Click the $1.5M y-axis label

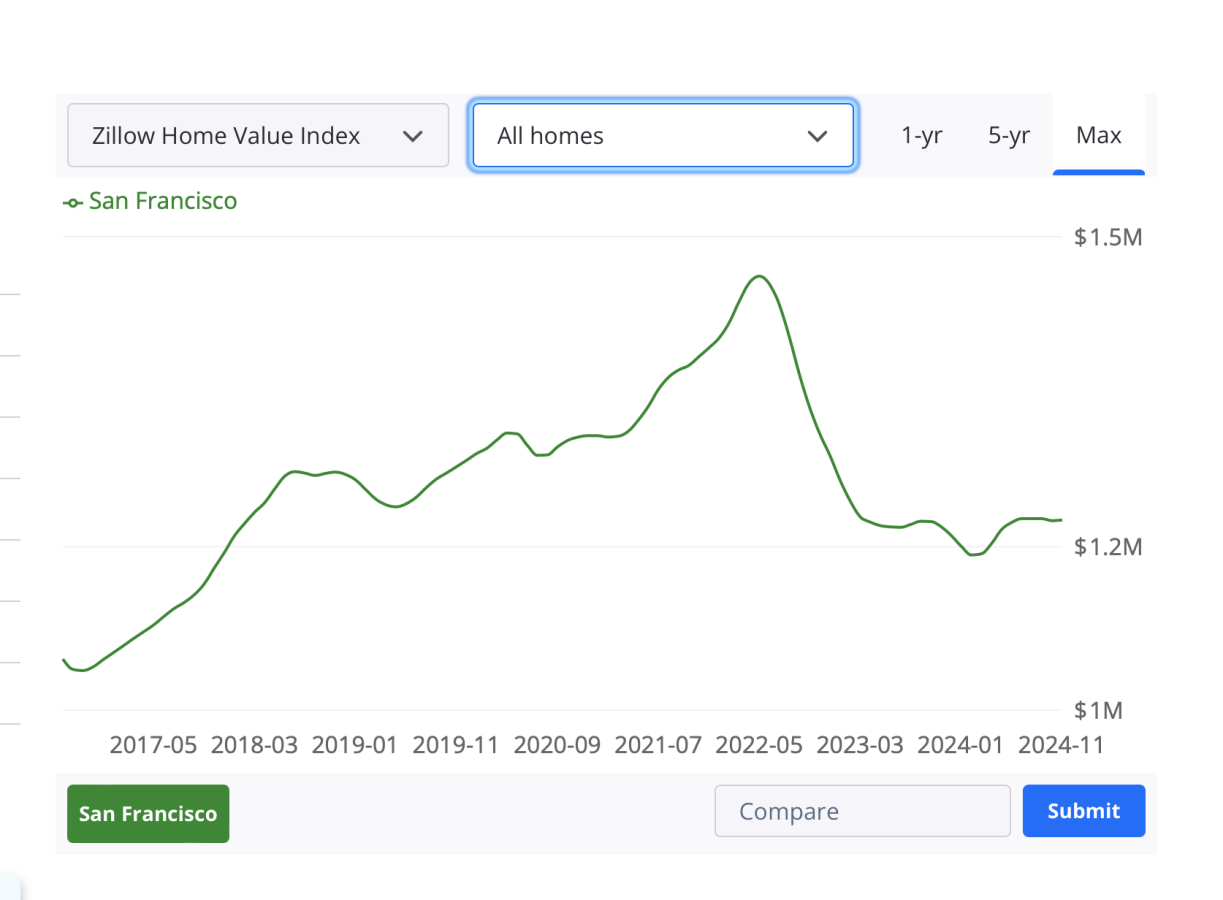pyautogui.click(x=1108, y=237)
